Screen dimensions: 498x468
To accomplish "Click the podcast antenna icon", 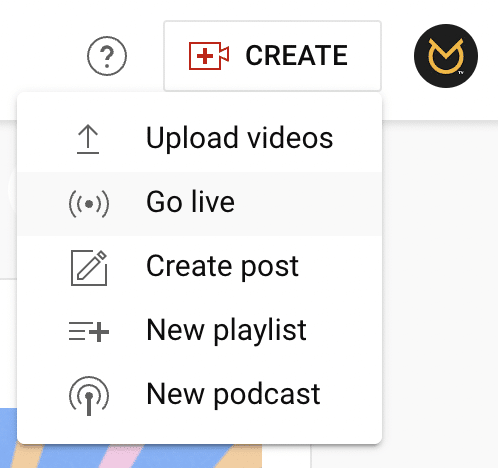I will 89,396.
